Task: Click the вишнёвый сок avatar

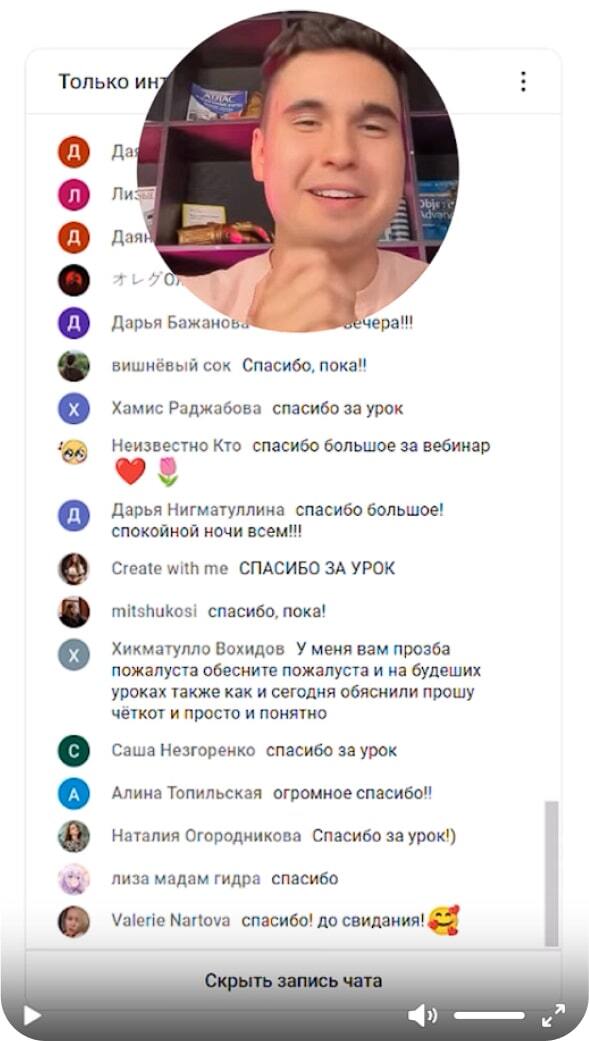Action: 74,366
